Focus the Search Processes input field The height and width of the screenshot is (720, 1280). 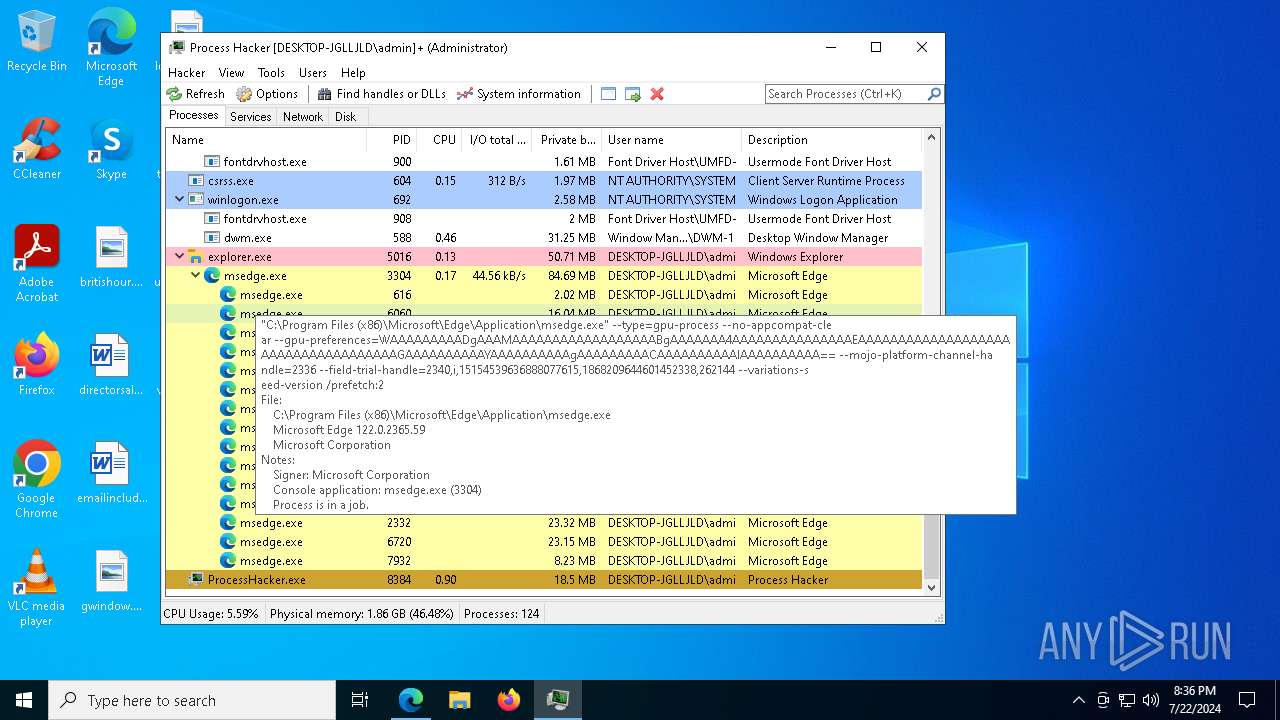(845, 94)
